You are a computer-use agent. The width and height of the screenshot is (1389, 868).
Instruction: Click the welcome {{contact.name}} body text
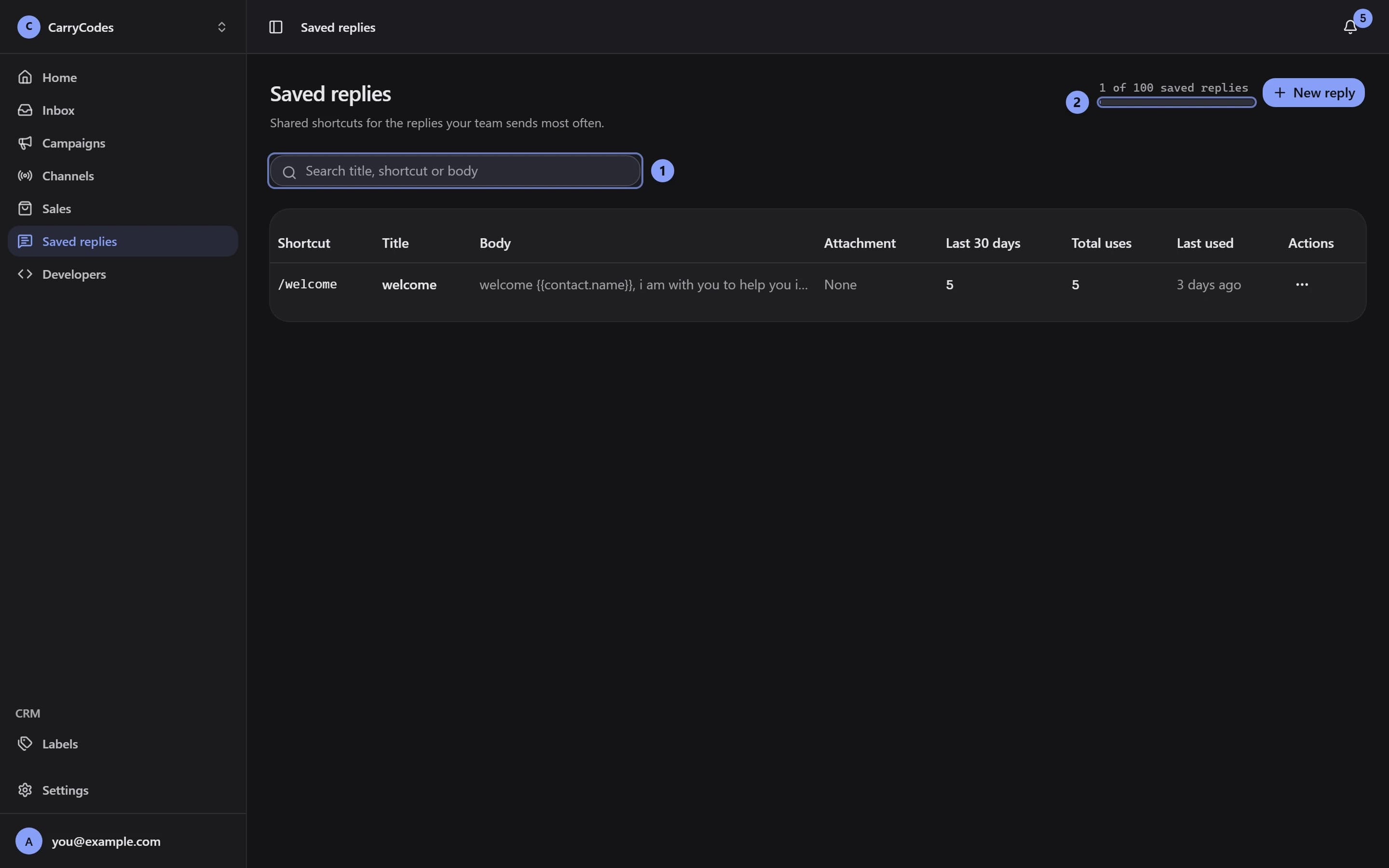pyautogui.click(x=643, y=285)
